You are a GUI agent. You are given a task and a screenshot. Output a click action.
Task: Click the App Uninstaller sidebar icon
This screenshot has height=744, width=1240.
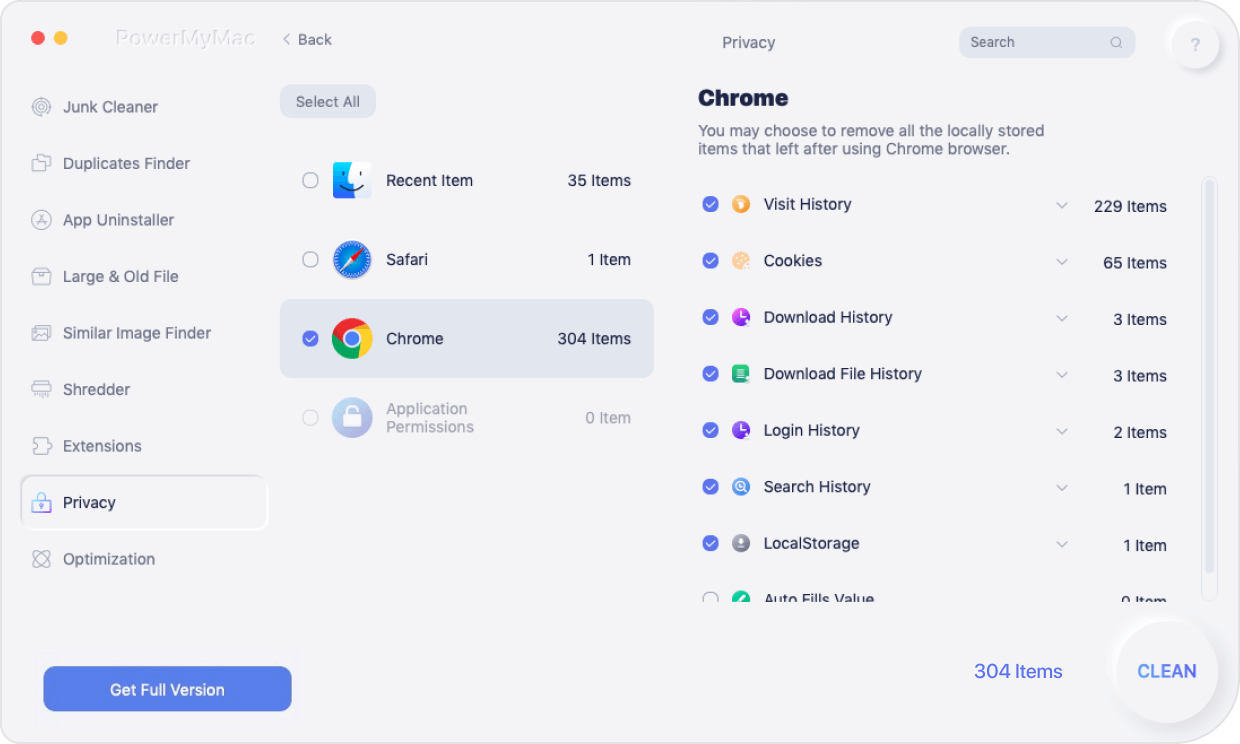41,220
